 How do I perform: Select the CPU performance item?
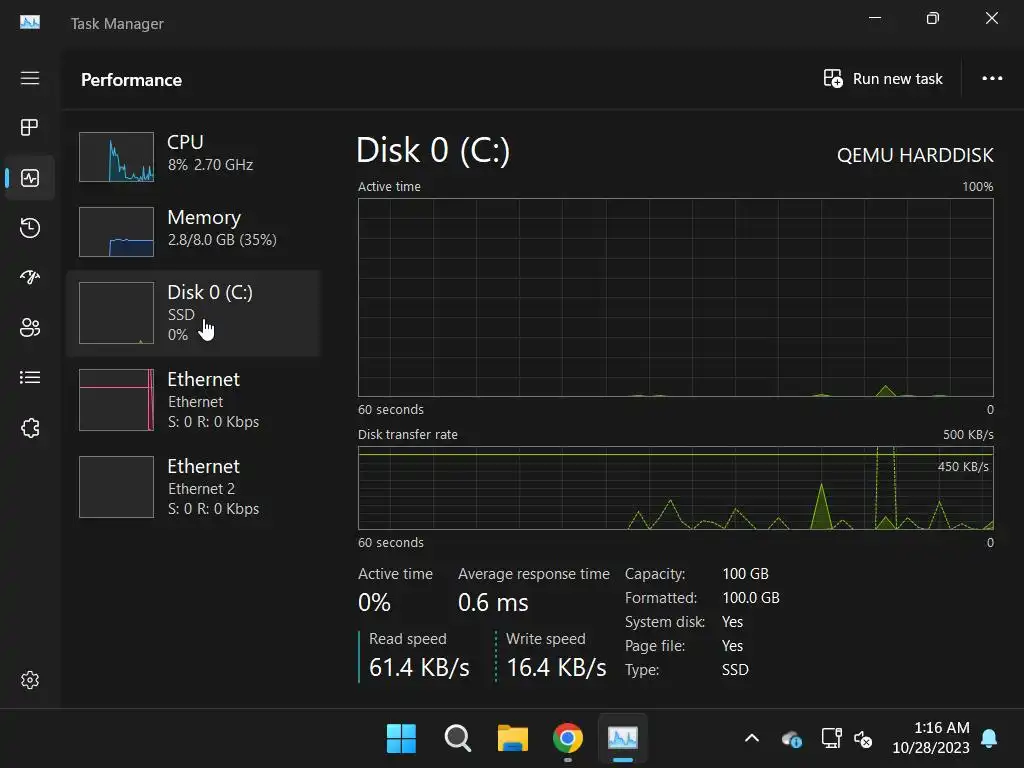pos(192,157)
